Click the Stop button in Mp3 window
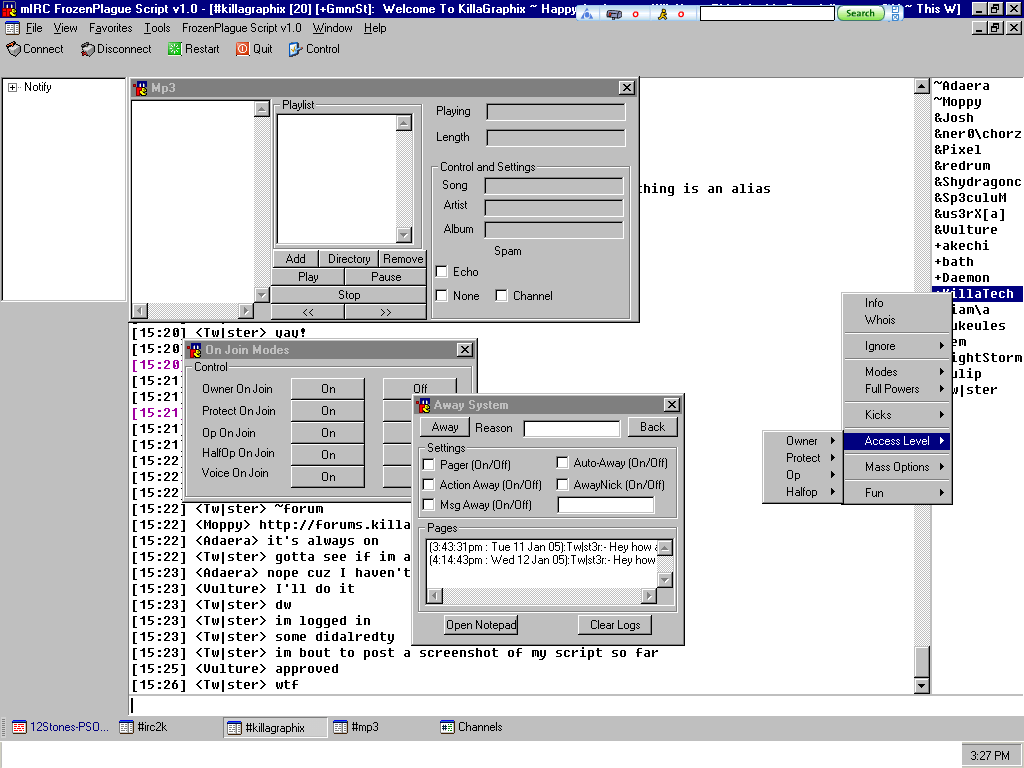 pyautogui.click(x=349, y=295)
